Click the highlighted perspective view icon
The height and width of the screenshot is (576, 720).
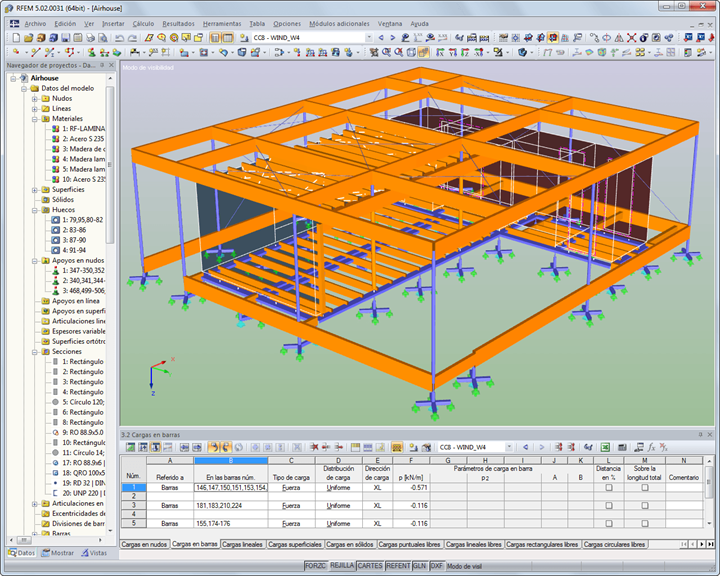(x=423, y=52)
